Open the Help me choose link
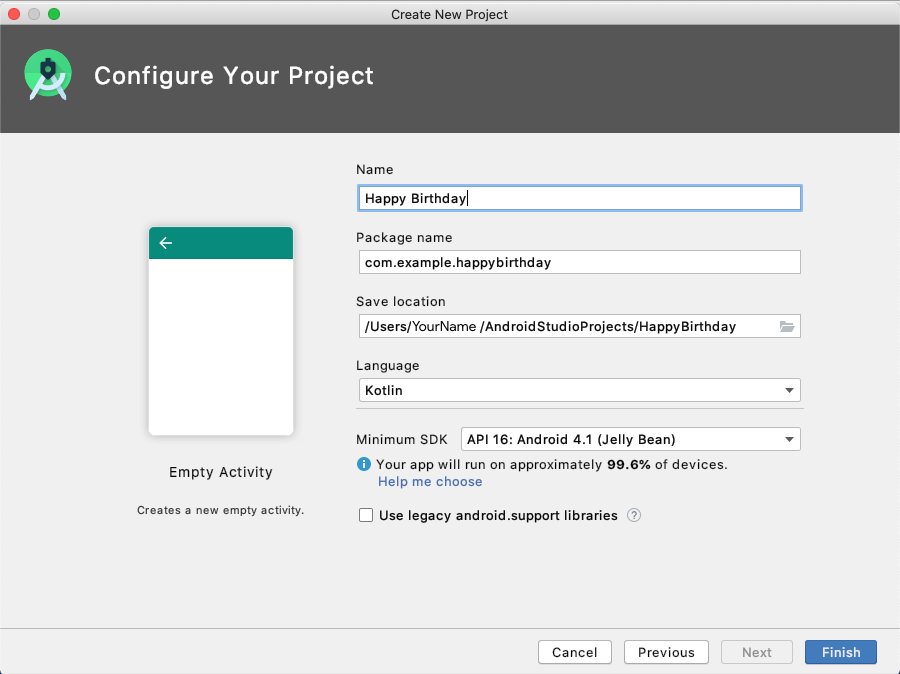This screenshot has height=674, width=900. tap(430, 482)
